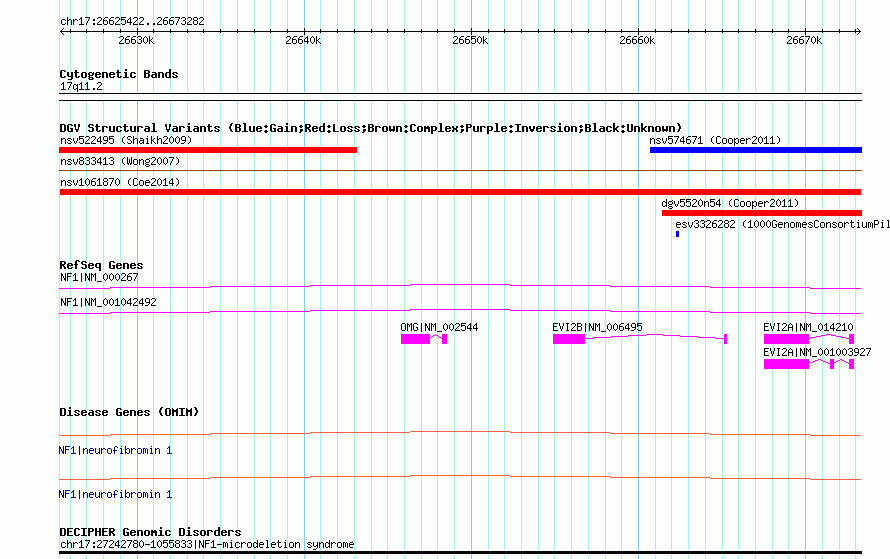Select the red dgv5520n54 (Cooper2011) loss bar
This screenshot has height=559, width=890.
click(761, 213)
